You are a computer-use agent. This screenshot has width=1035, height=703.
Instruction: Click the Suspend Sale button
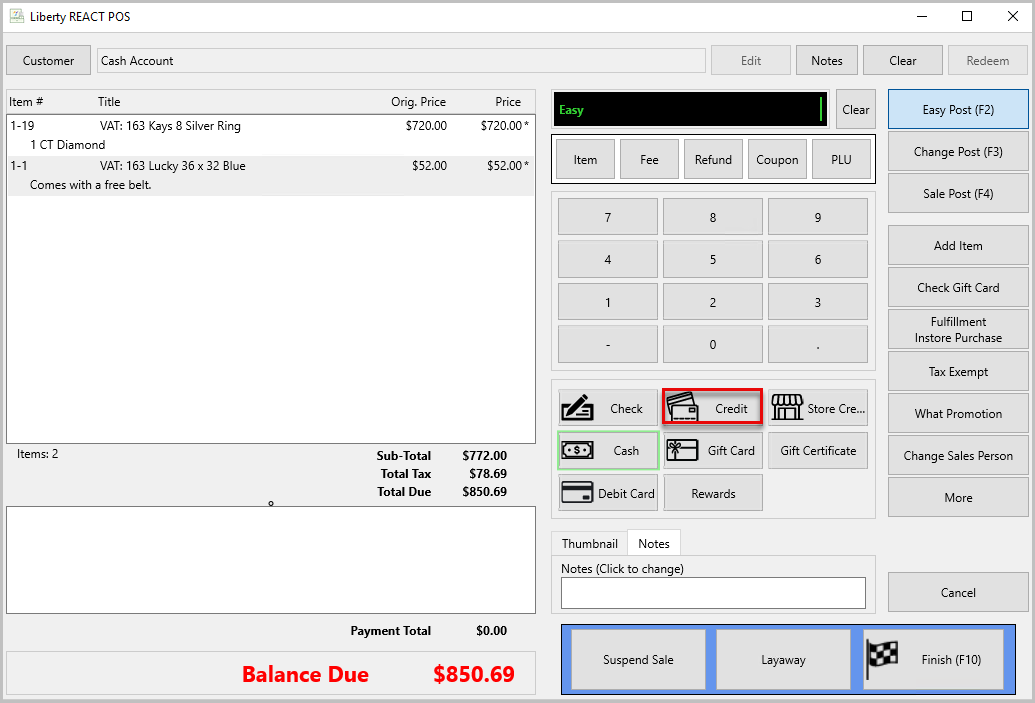coord(638,659)
